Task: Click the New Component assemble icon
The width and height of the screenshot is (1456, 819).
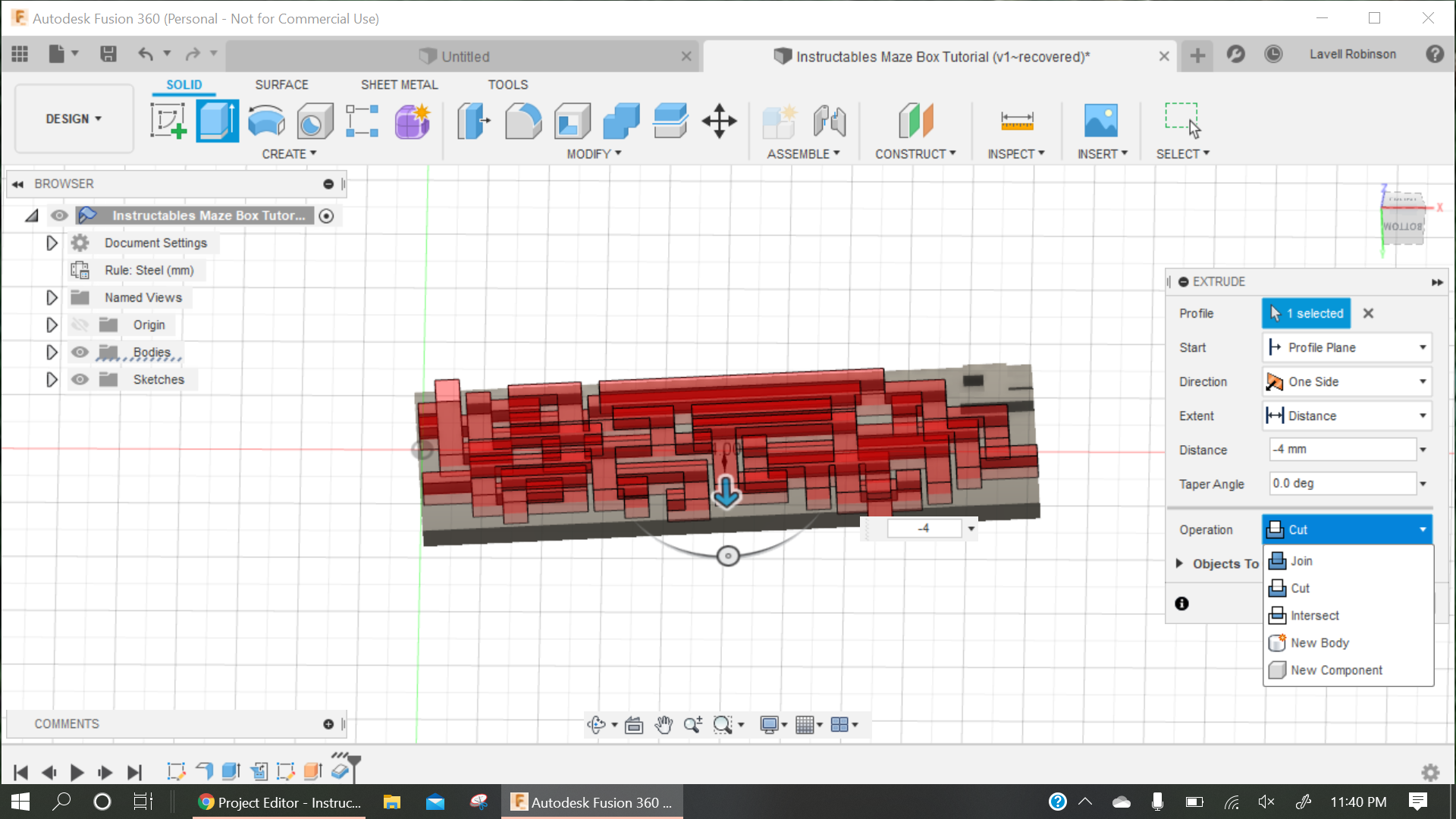Action: (779, 121)
